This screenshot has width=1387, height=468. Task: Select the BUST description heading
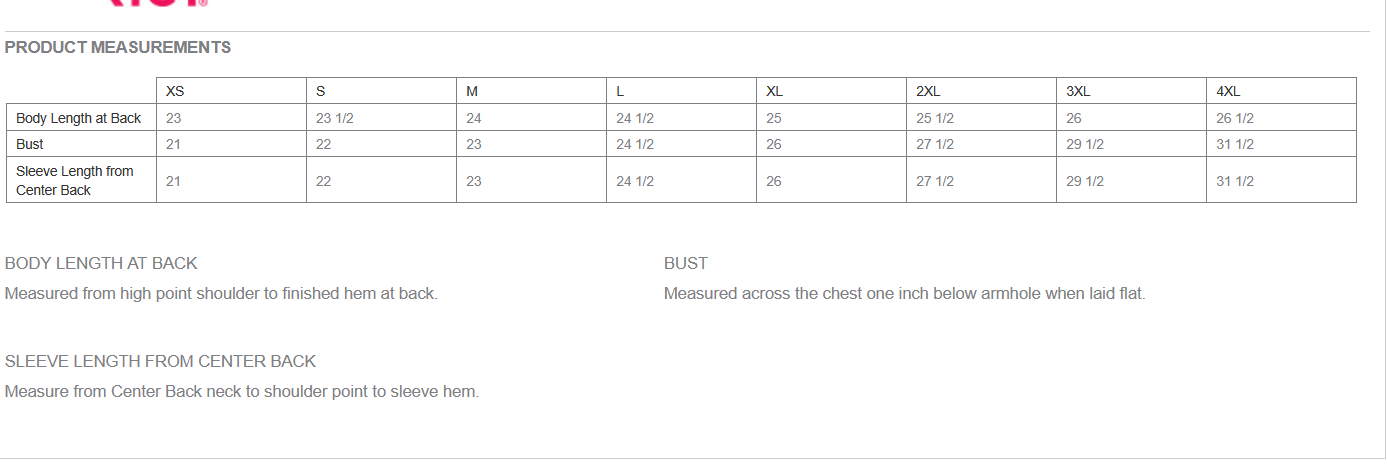pyautogui.click(x=686, y=263)
